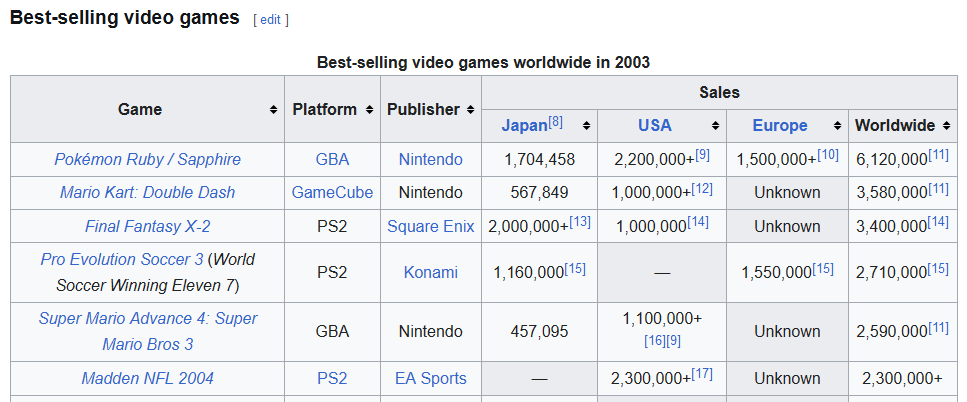Click the edit section link
This screenshot has width=967, height=402.
click(270, 19)
